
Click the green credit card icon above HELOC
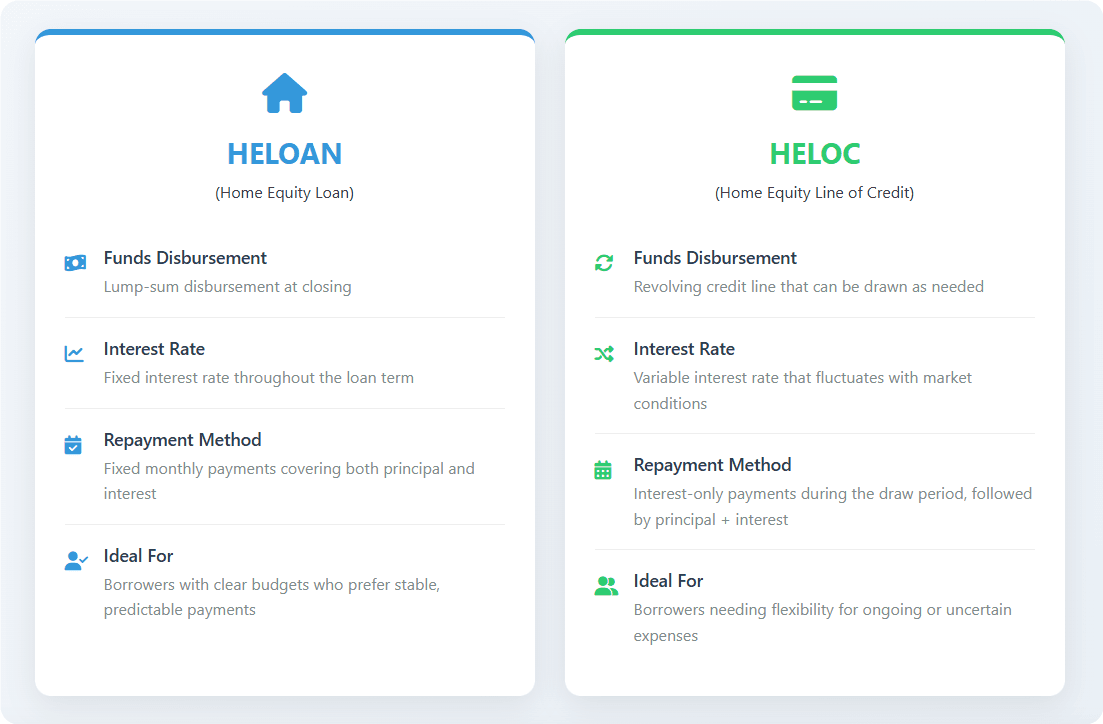point(814,93)
